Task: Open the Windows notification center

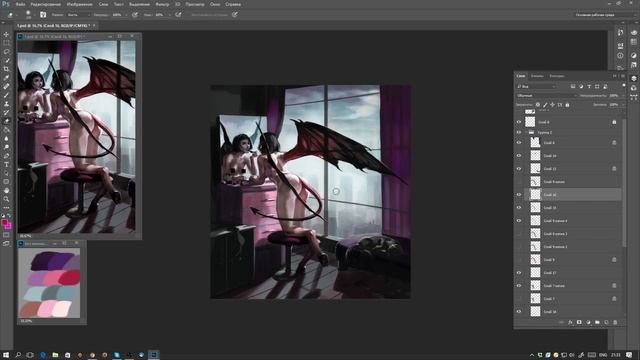Action: tap(629, 355)
